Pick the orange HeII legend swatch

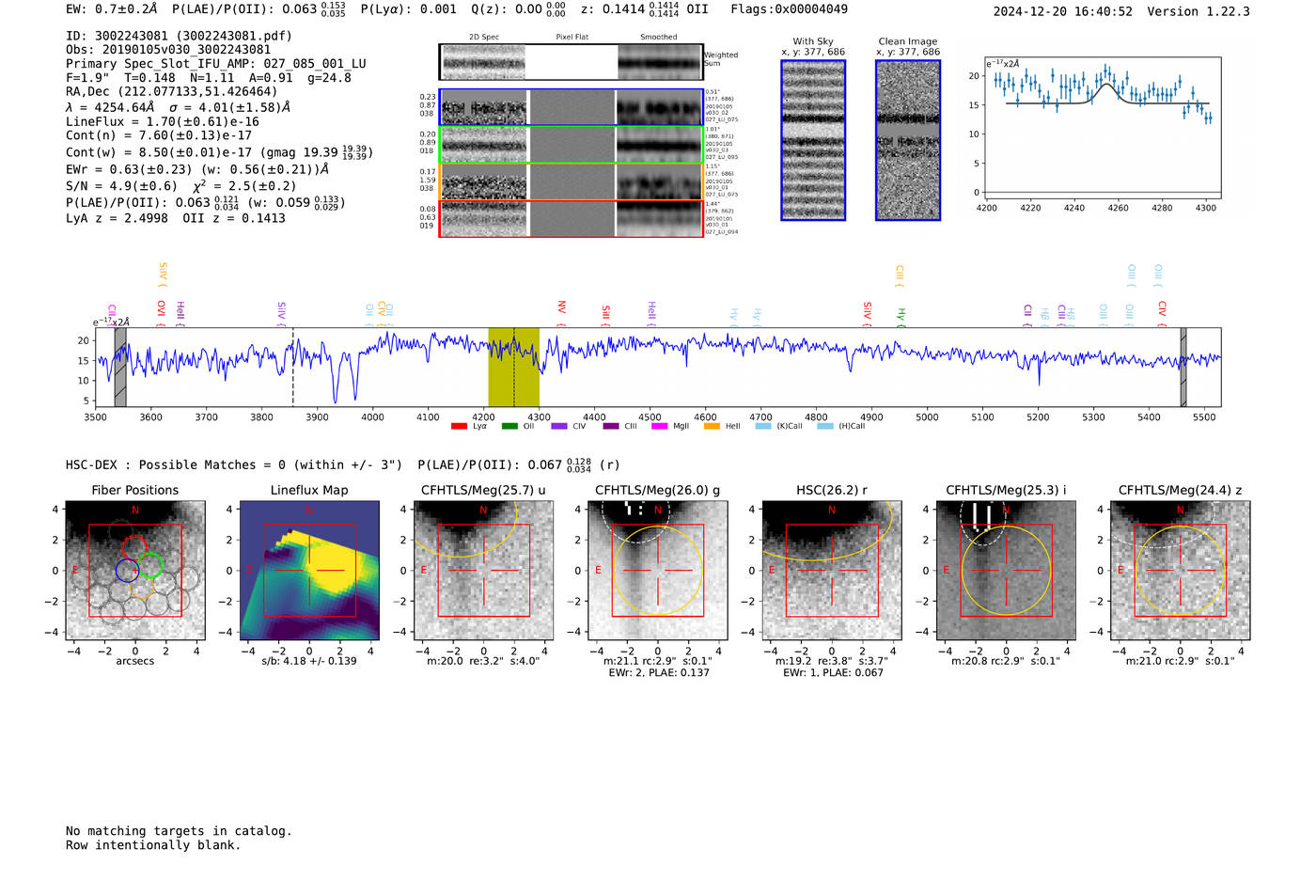[712, 427]
